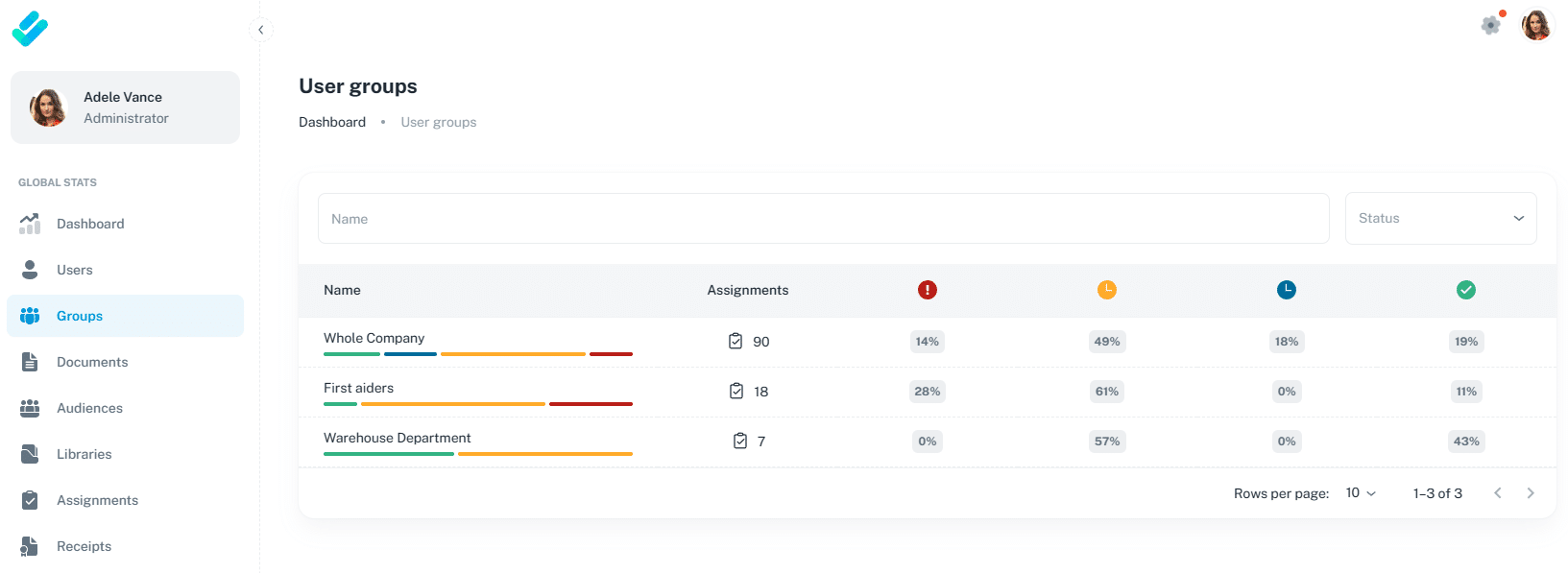Open Audiences from the sidebar menu

pyautogui.click(x=125, y=408)
